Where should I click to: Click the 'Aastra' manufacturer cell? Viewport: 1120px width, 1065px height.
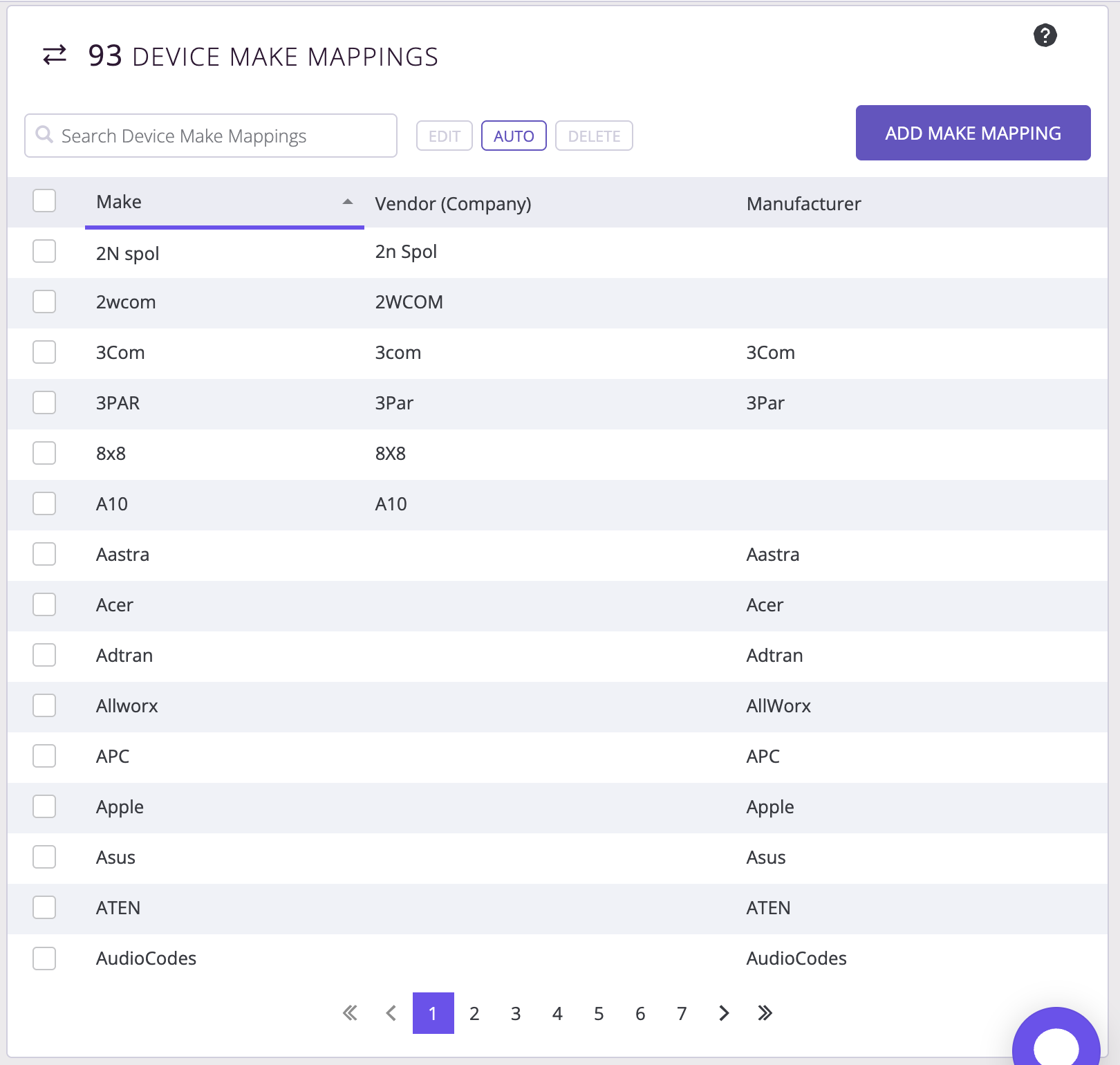(773, 554)
